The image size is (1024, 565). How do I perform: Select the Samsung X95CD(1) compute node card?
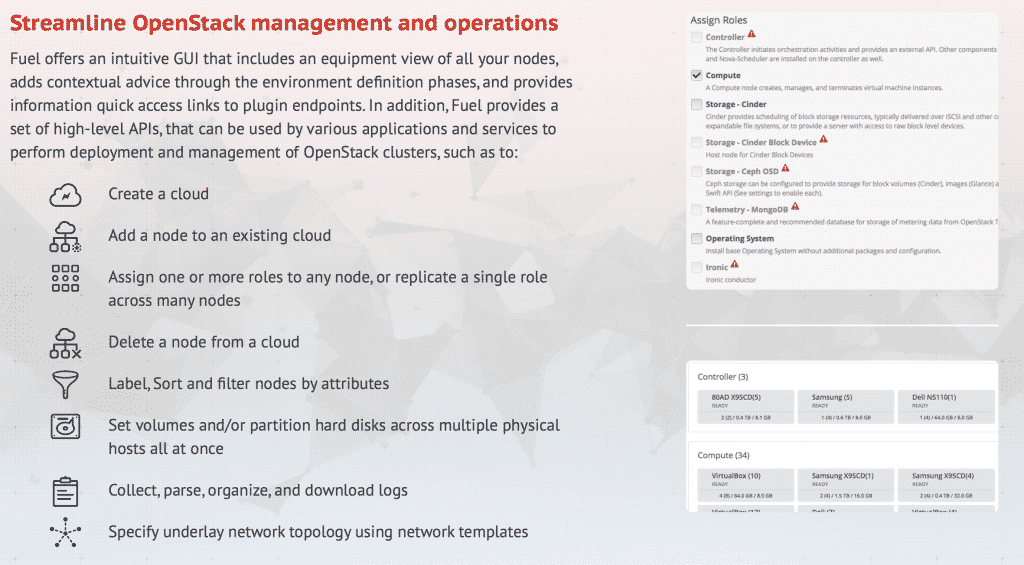[x=846, y=485]
